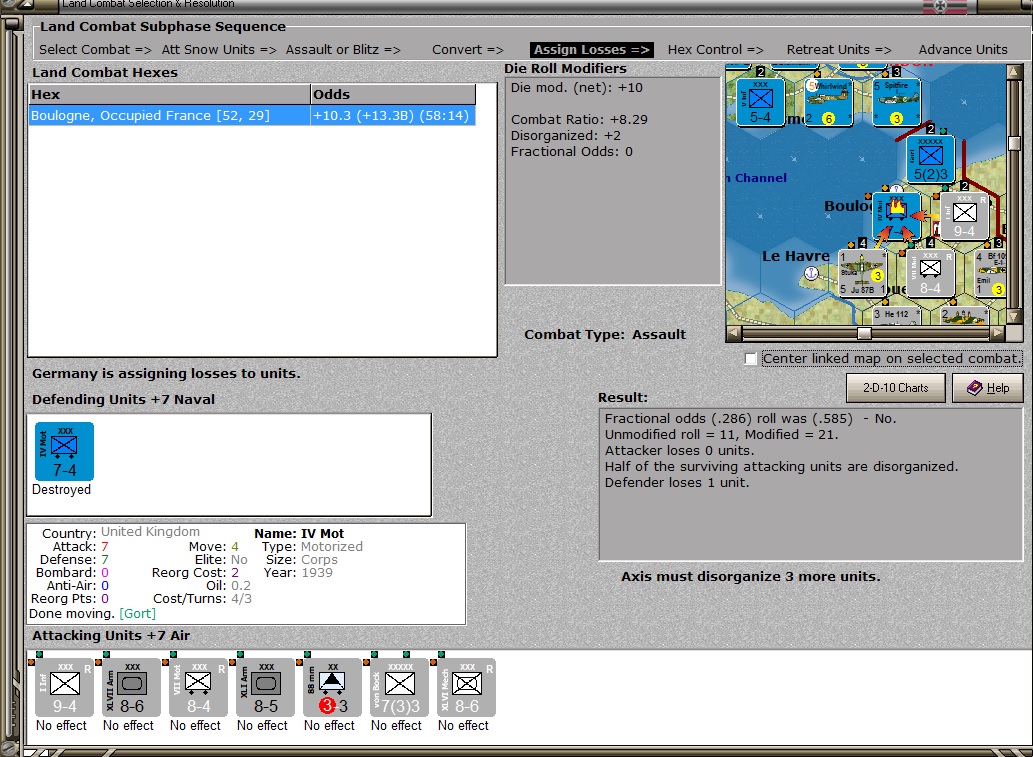This screenshot has width=1033, height=757.
Task: Go to Att Snow Units subphase
Action: [219, 49]
